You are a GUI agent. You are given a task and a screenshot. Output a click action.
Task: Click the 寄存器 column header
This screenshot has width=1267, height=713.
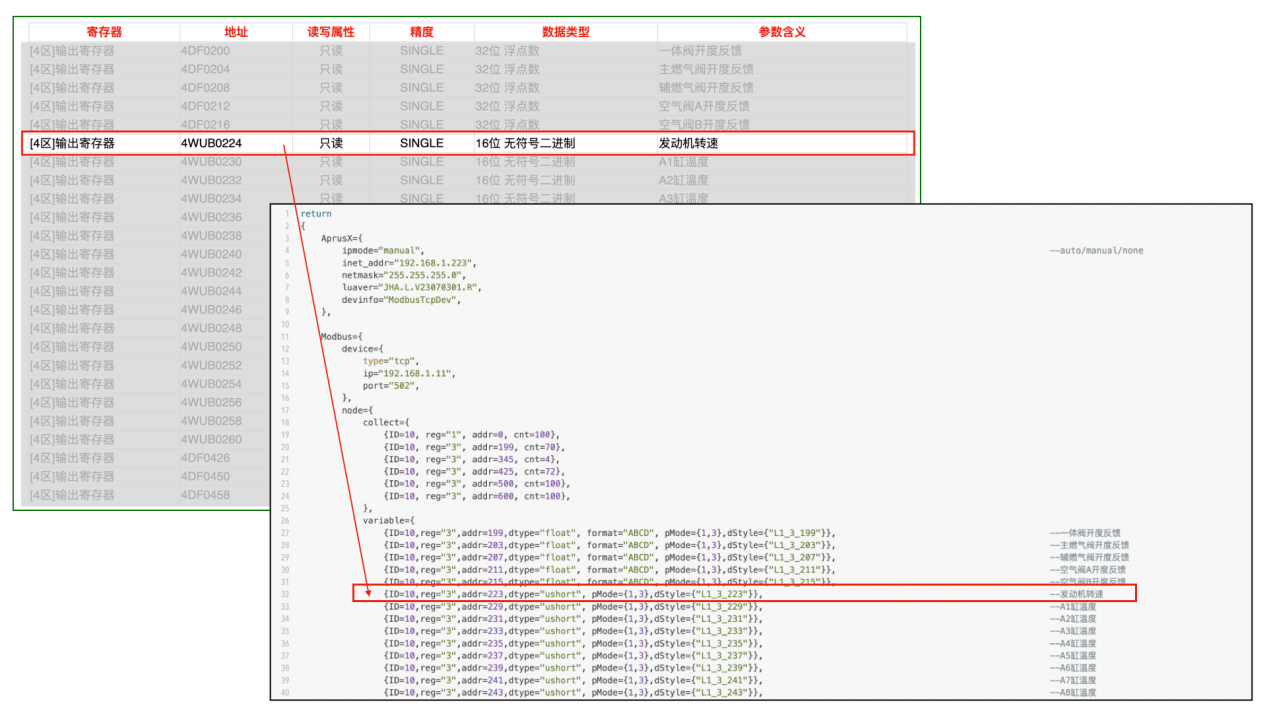pos(104,32)
